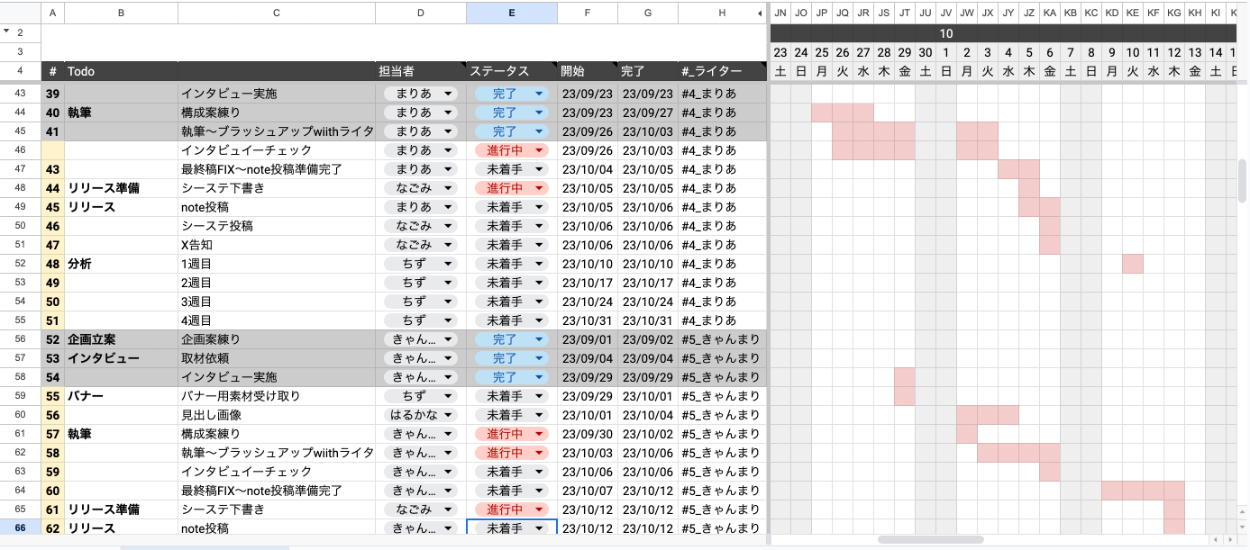Screen dimensions: 1250x550
Task: Click the vertical scrollbar thumb on right
Action: (x=1243, y=181)
